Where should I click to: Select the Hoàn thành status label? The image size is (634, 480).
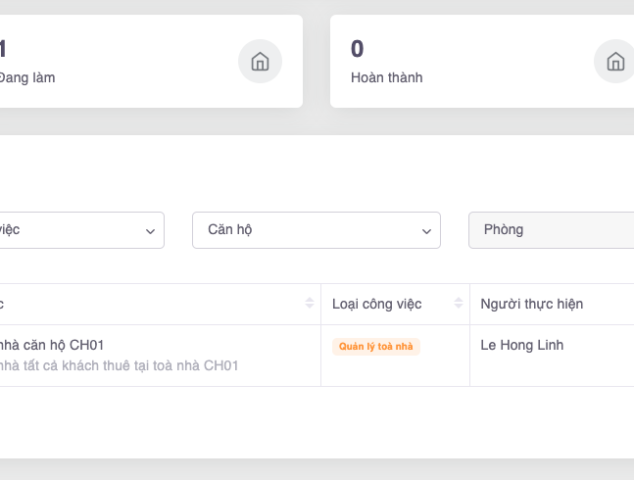tap(386, 78)
